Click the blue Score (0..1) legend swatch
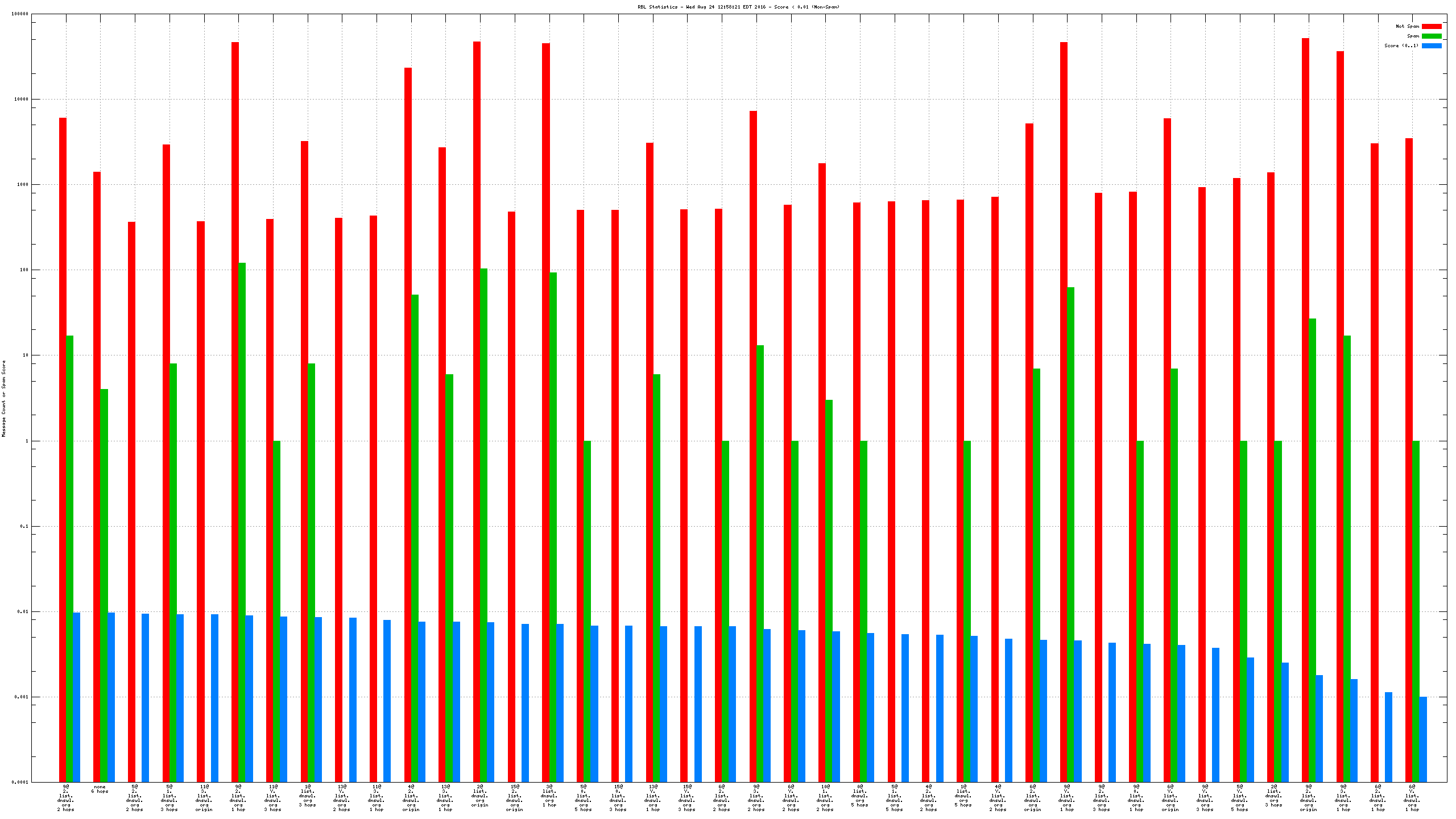 pyautogui.click(x=1431, y=45)
